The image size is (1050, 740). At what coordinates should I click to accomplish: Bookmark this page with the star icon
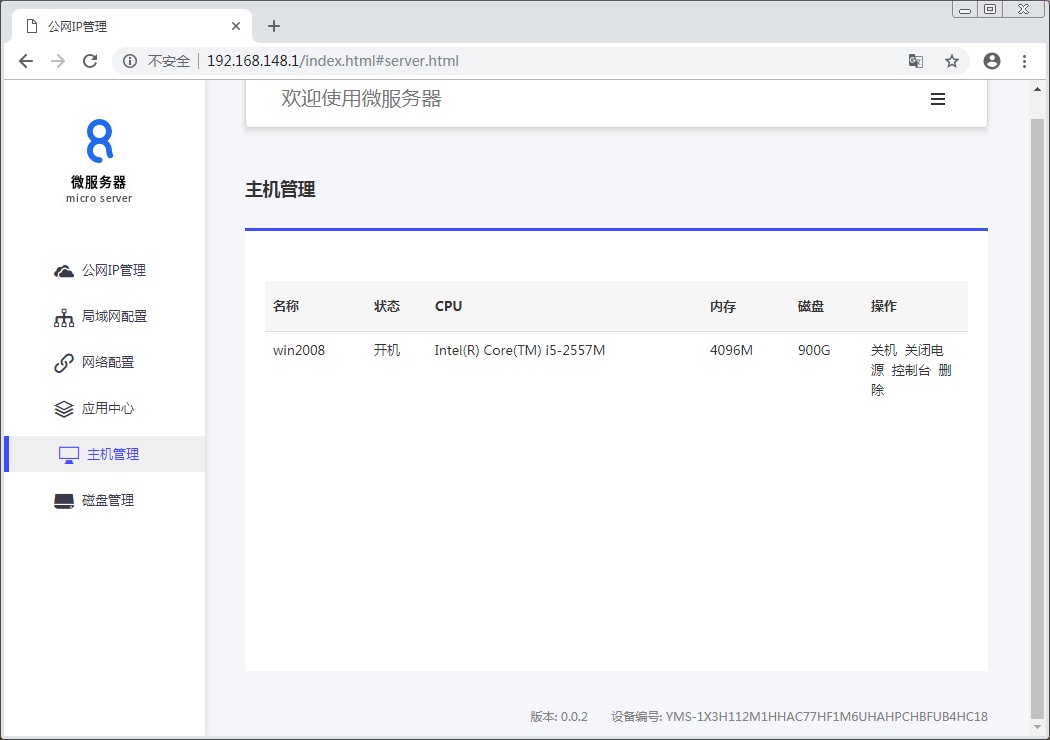point(952,61)
